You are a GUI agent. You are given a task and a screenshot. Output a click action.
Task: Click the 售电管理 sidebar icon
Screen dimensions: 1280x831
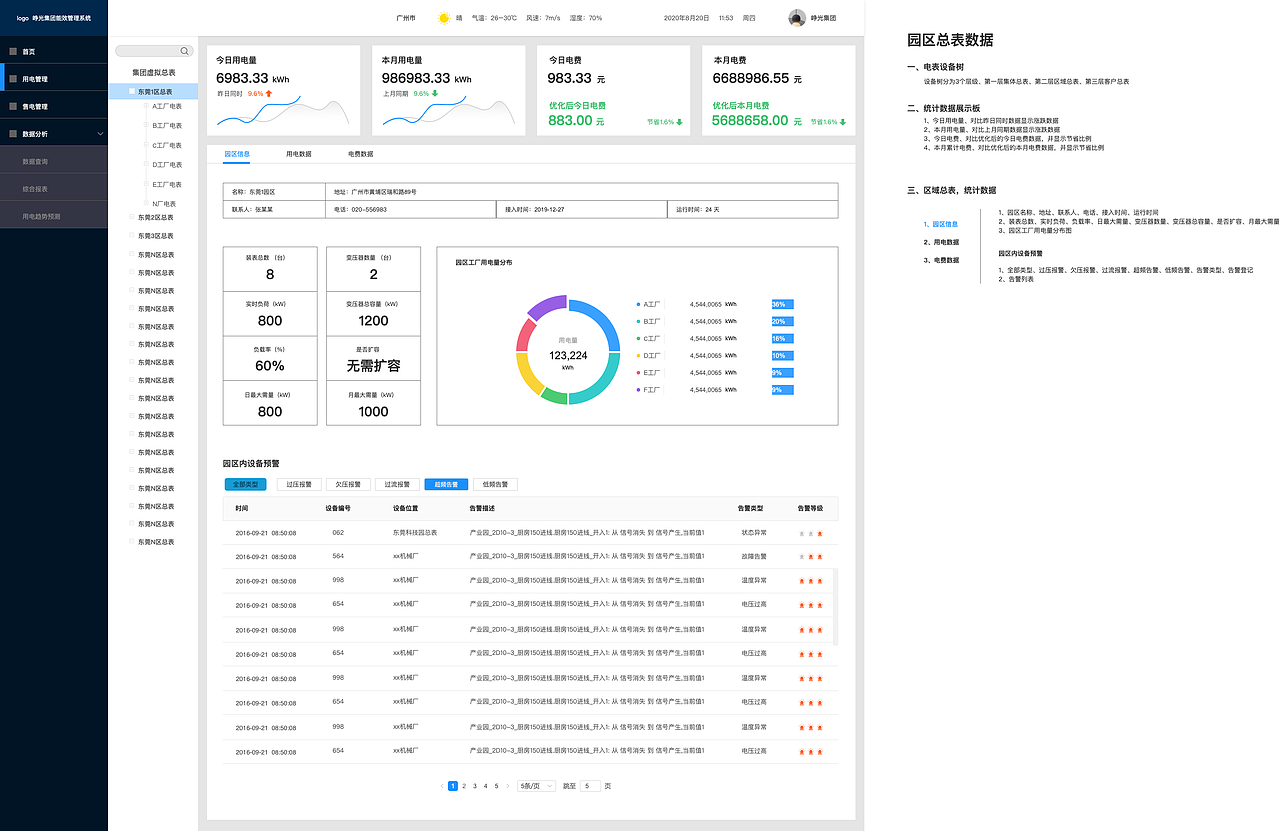pyautogui.click(x=13, y=106)
